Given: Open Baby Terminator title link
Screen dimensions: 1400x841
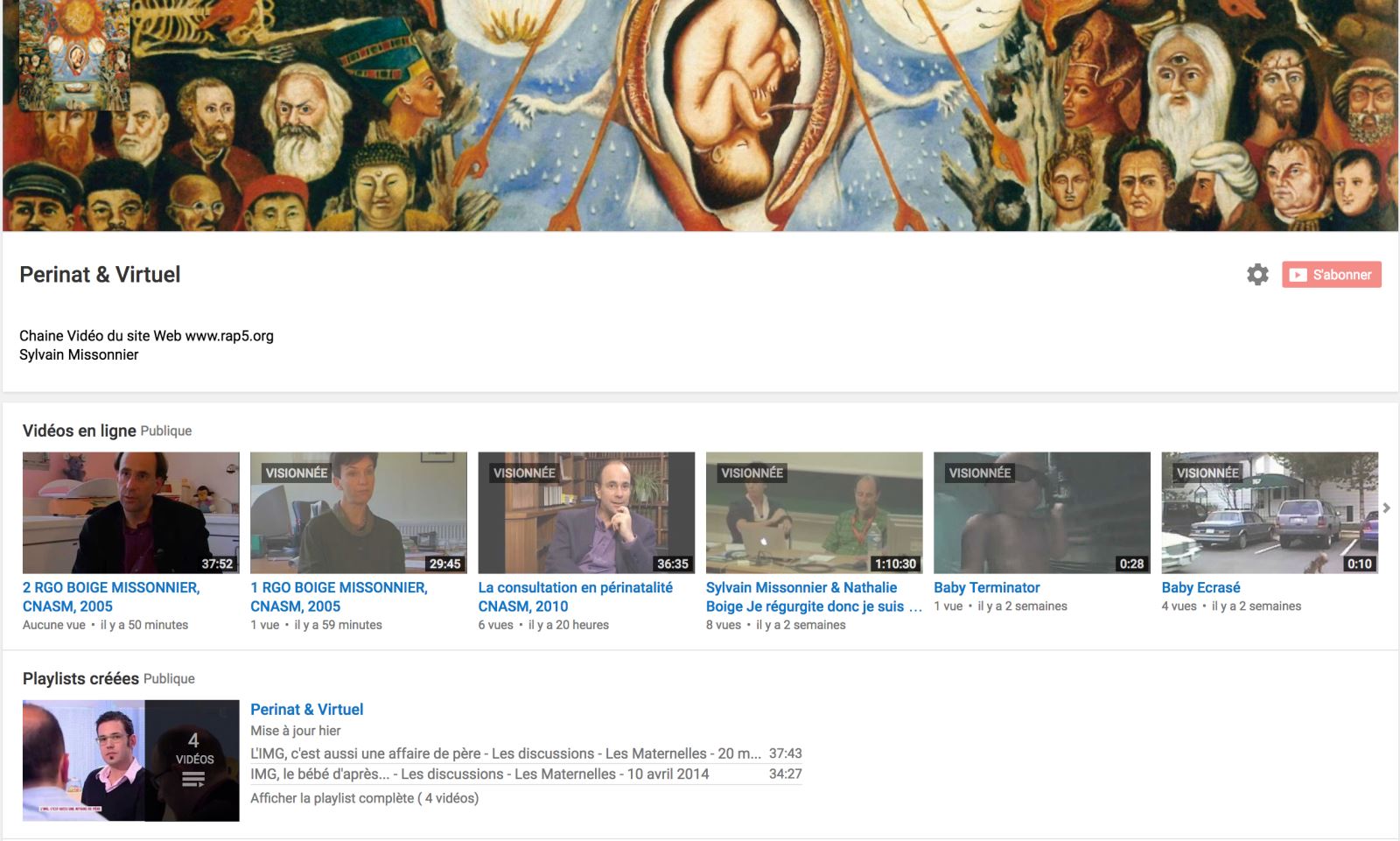Looking at the screenshot, I should click(987, 587).
